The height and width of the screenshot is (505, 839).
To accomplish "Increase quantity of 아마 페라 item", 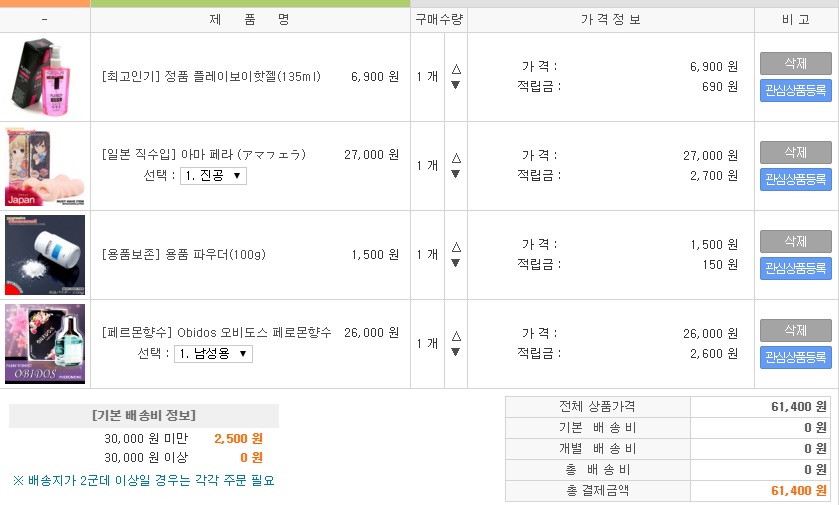I will click(456, 158).
